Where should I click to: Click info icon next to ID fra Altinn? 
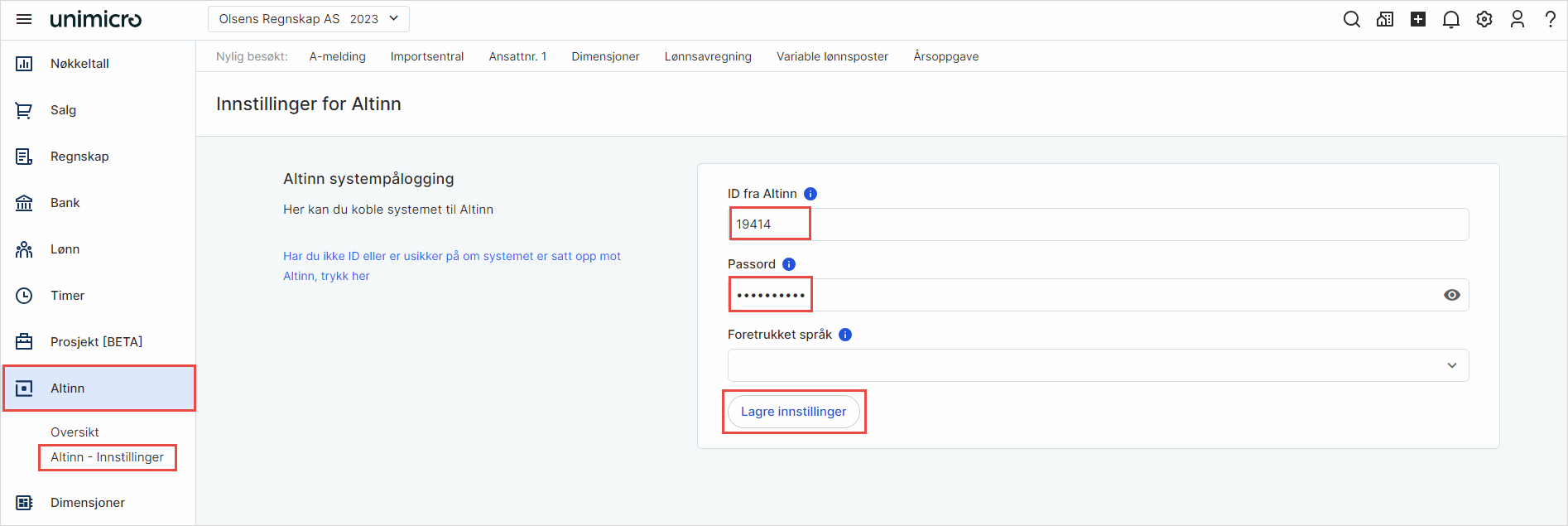(x=810, y=194)
